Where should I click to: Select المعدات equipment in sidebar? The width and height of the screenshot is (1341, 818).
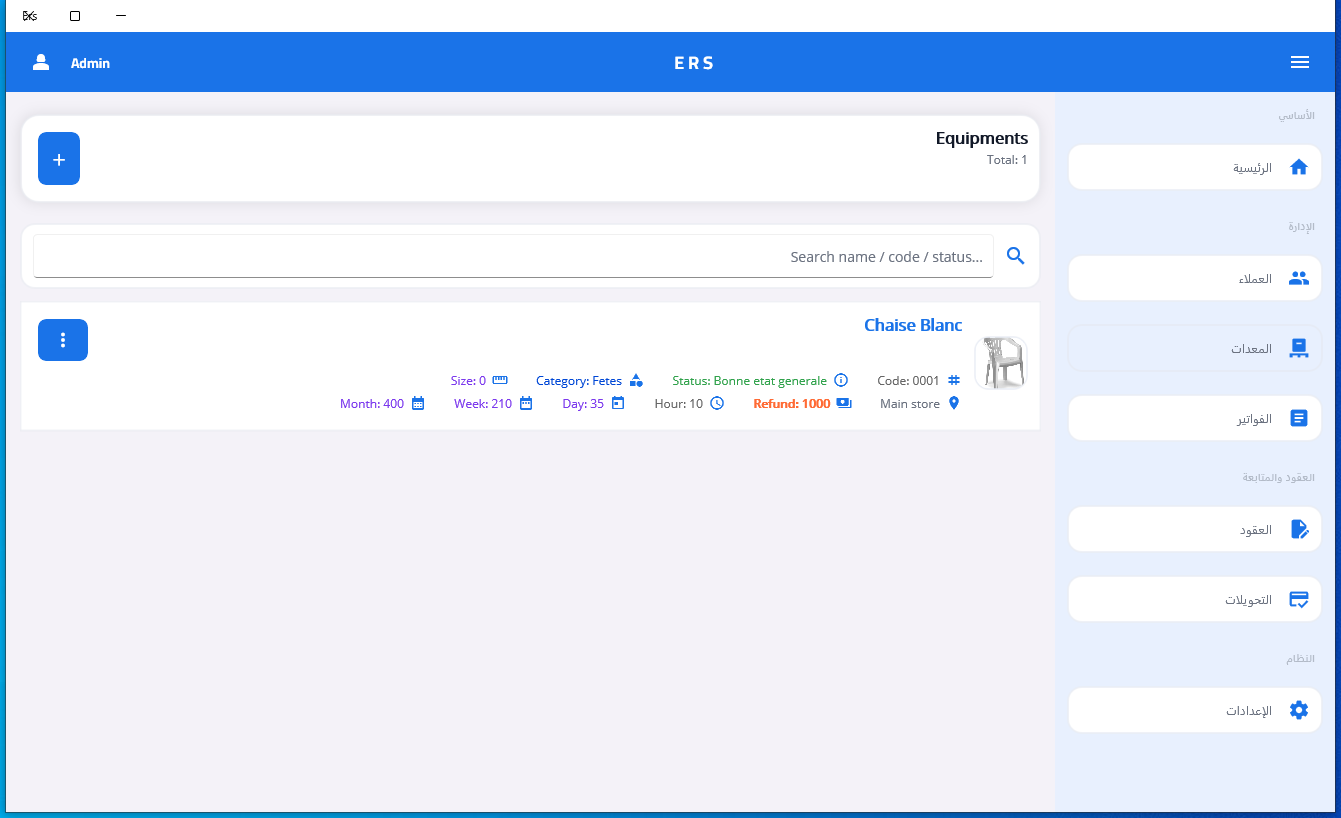tap(1195, 349)
